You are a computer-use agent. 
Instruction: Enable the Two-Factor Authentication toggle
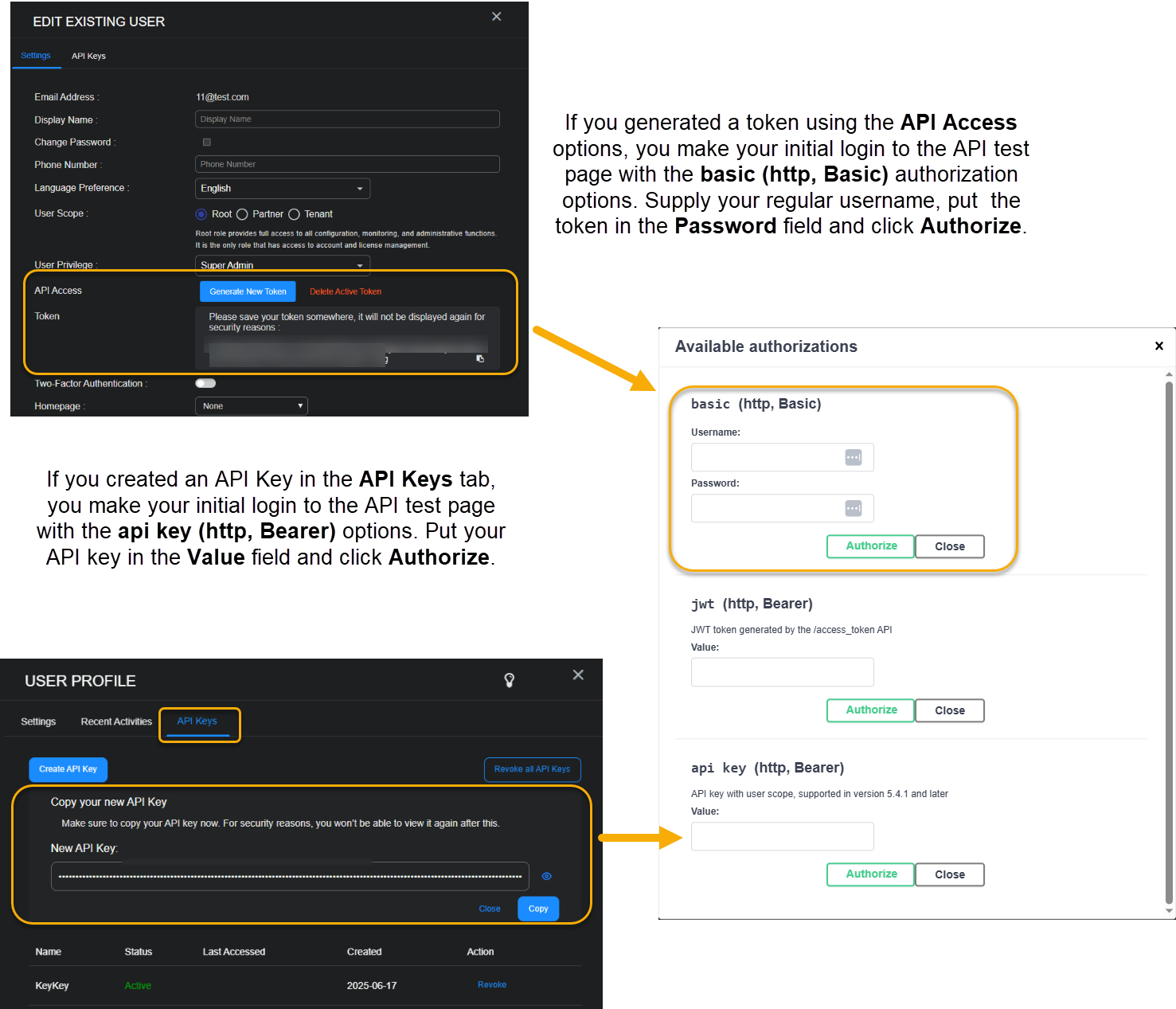[205, 384]
